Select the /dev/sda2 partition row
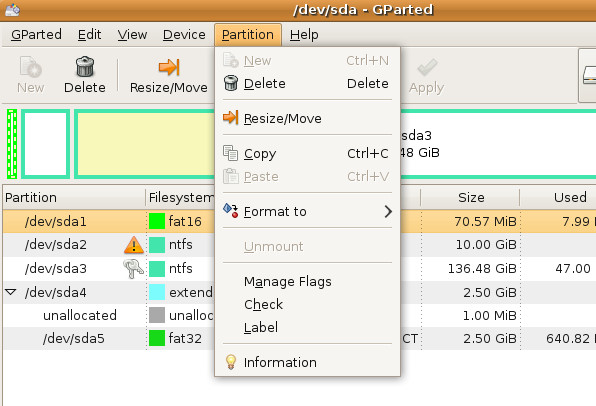596x406 pixels. tap(300, 245)
